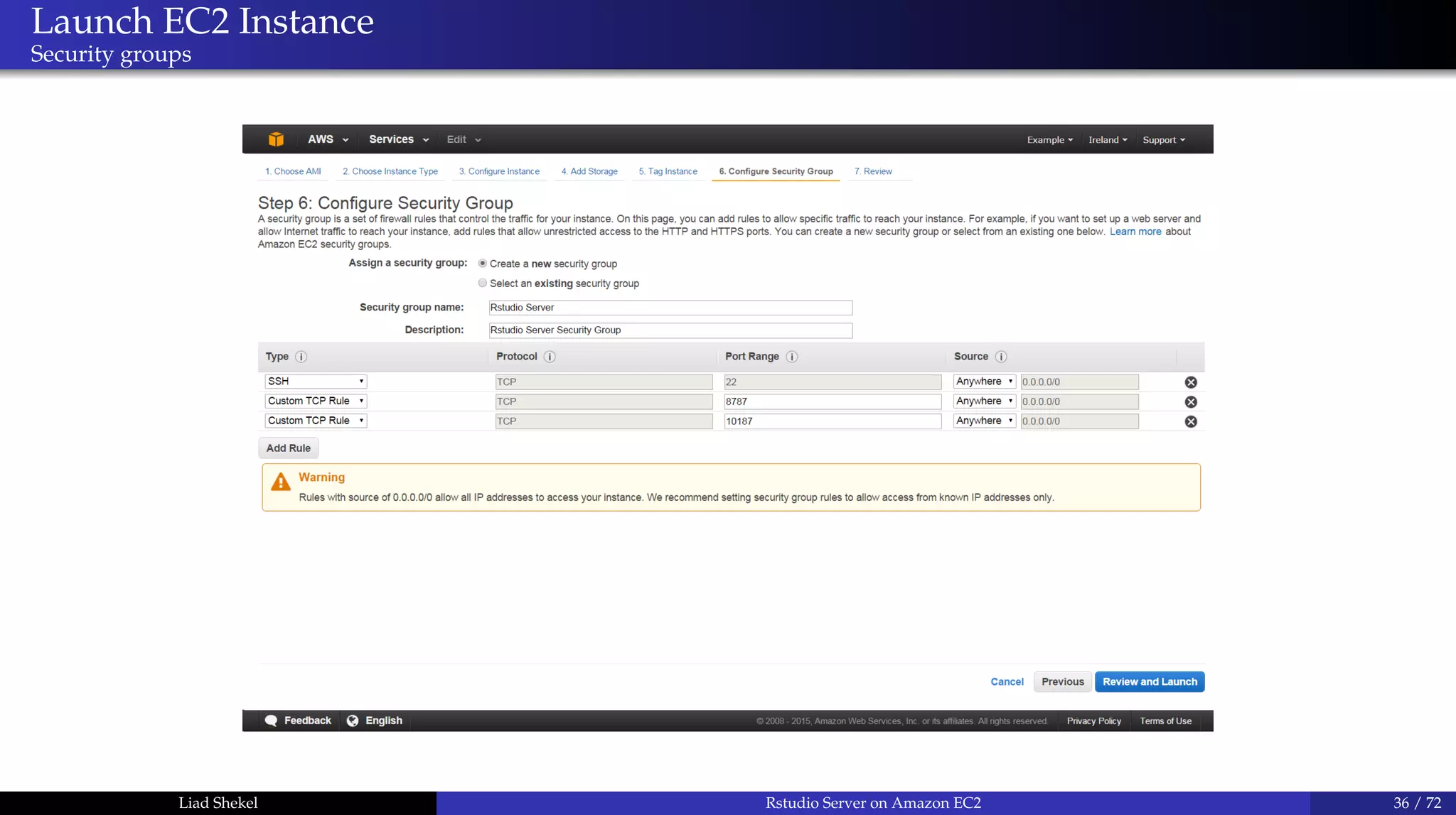Change region from Ireland dropdown
1456x815 pixels.
[1108, 140]
